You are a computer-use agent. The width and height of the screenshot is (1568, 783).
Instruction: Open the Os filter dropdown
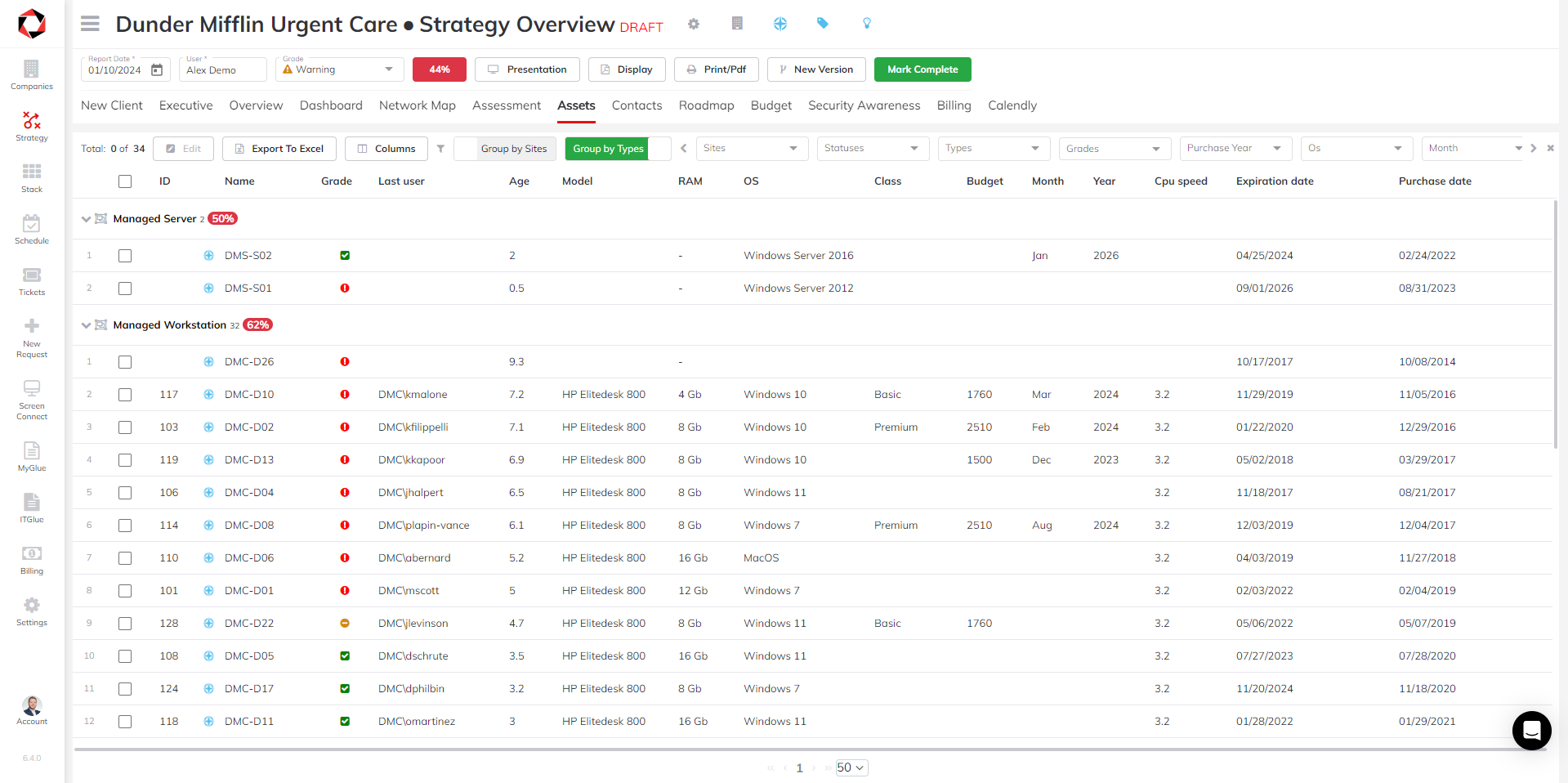click(1357, 148)
